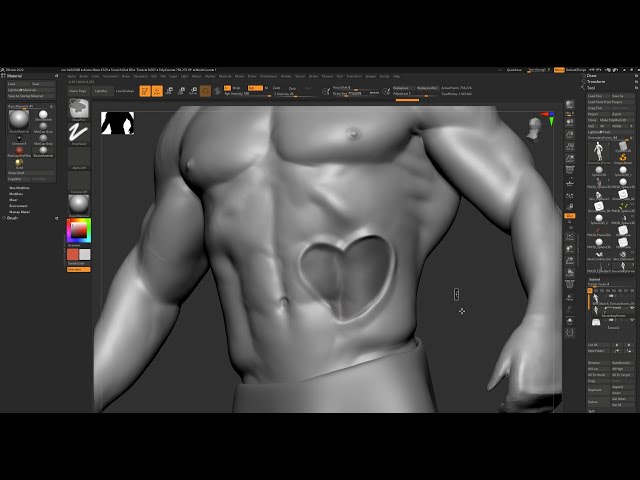This screenshot has width=640, height=480.
Task: Open the Brush menu
Action: click(x=84, y=76)
